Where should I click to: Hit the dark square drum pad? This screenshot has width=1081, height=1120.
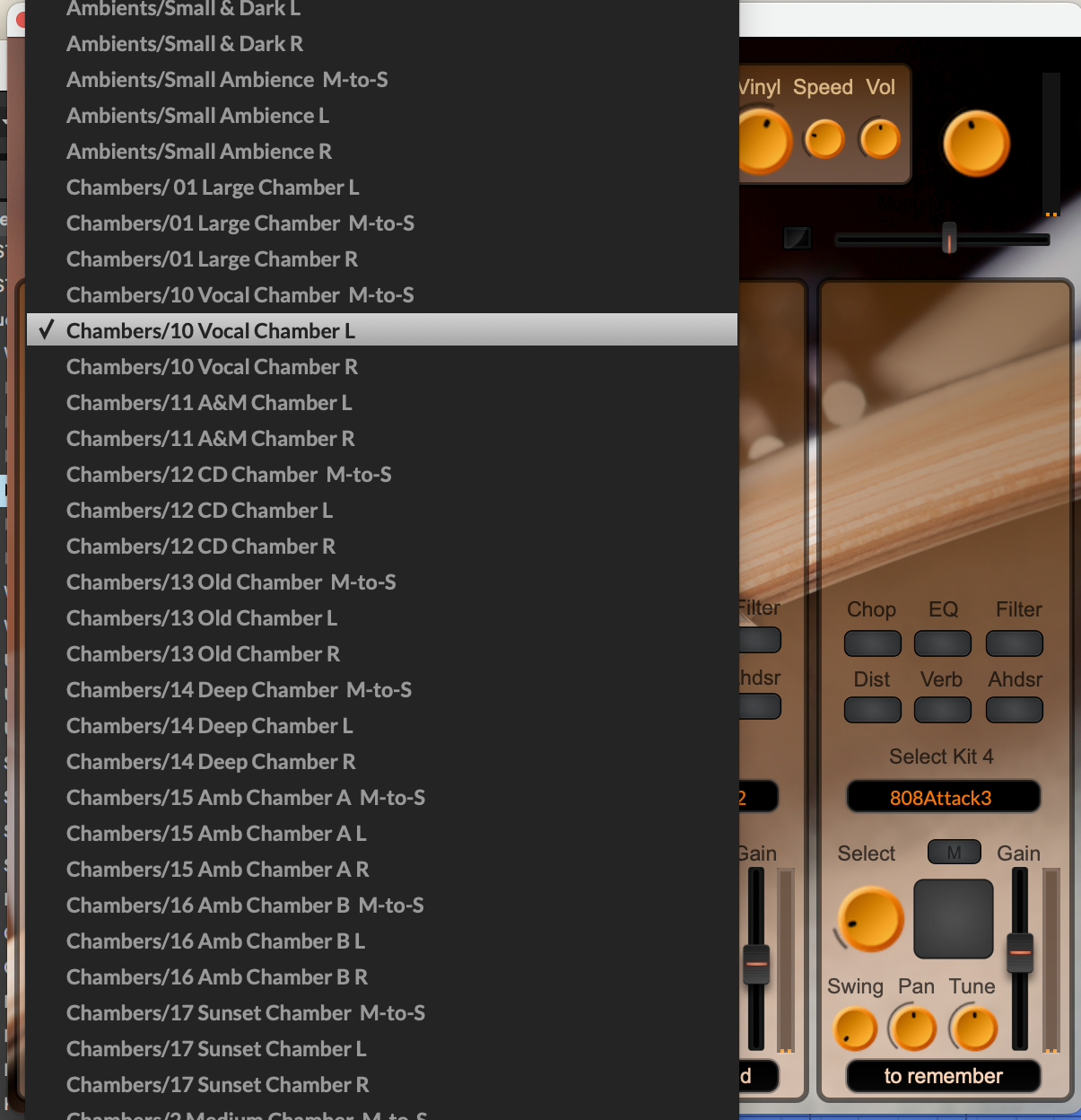pyautogui.click(x=953, y=919)
